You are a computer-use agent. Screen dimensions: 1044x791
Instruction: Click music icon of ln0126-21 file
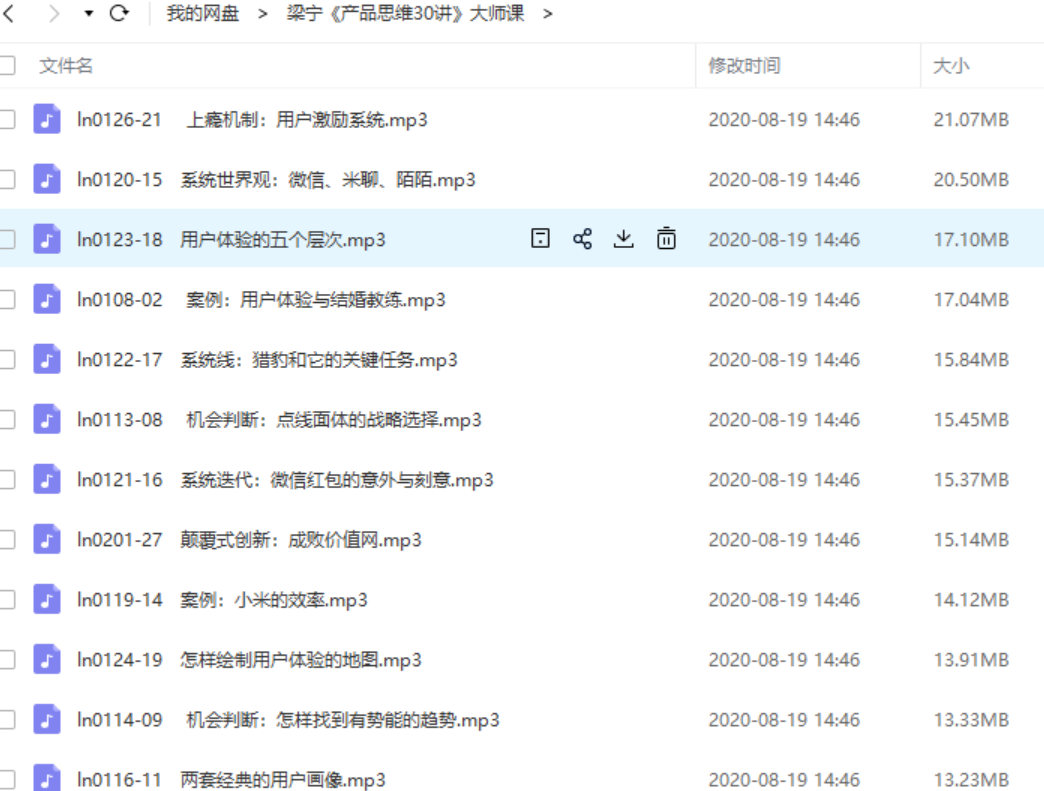click(47, 119)
